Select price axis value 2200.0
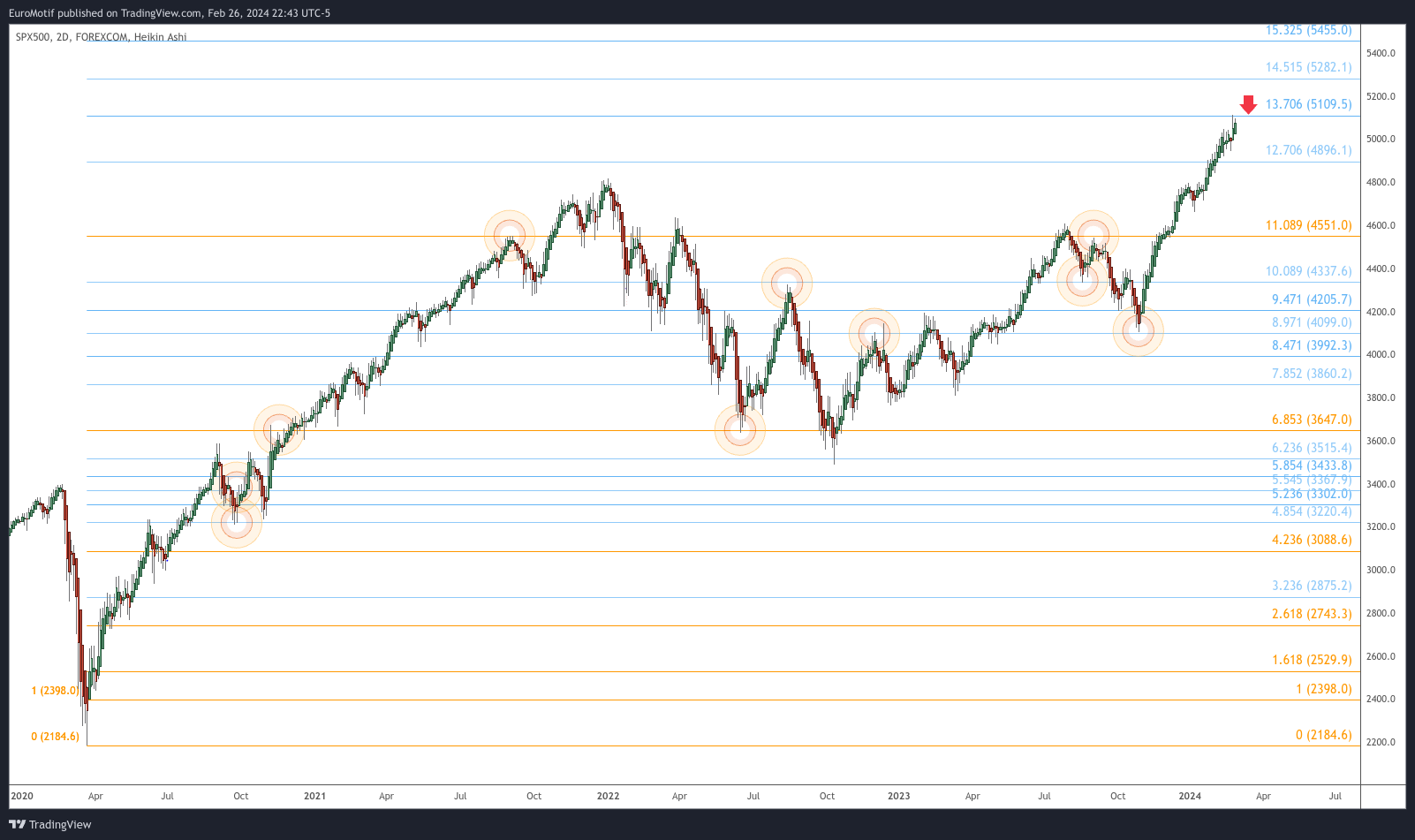Screen dimensions: 1415x840 (1381, 742)
